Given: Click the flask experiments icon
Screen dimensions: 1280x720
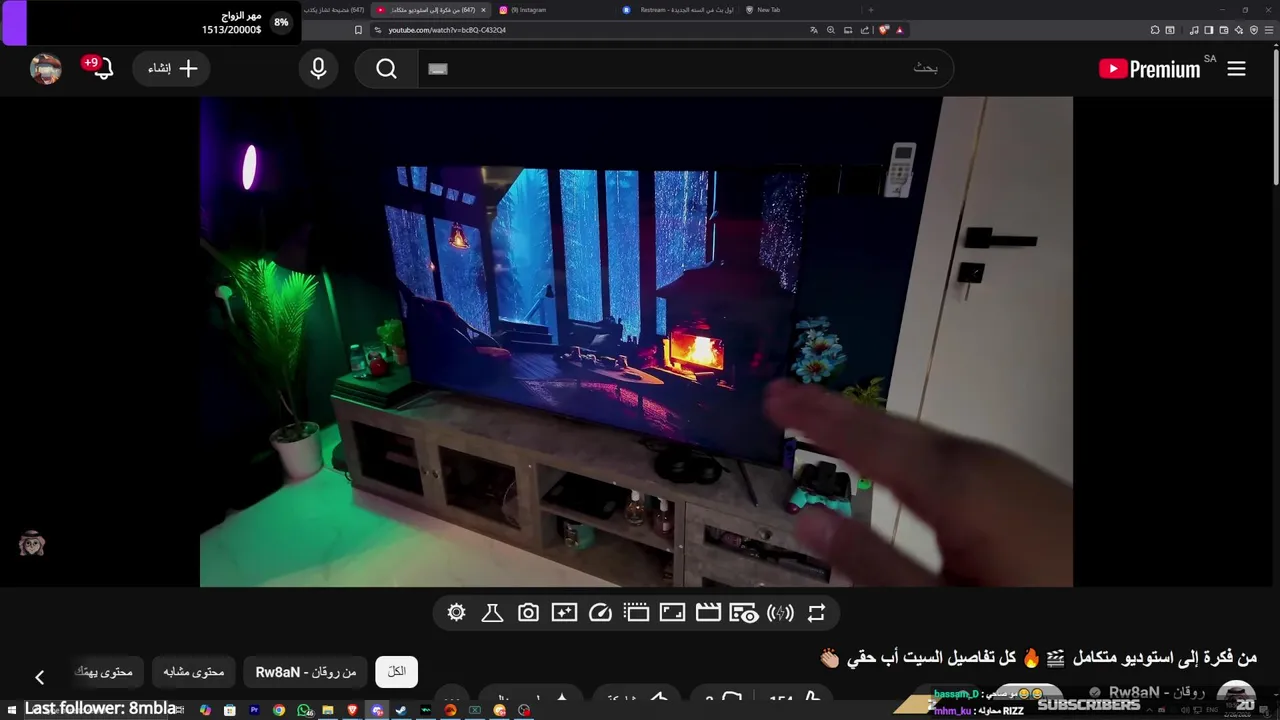Looking at the screenshot, I should click(x=492, y=613).
